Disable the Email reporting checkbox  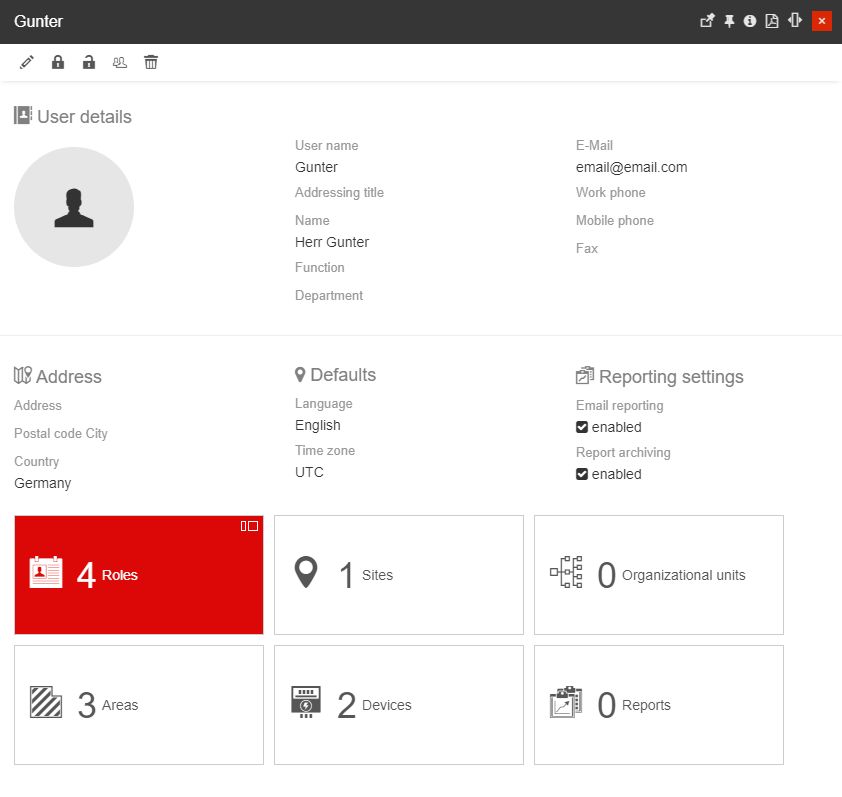click(x=582, y=427)
